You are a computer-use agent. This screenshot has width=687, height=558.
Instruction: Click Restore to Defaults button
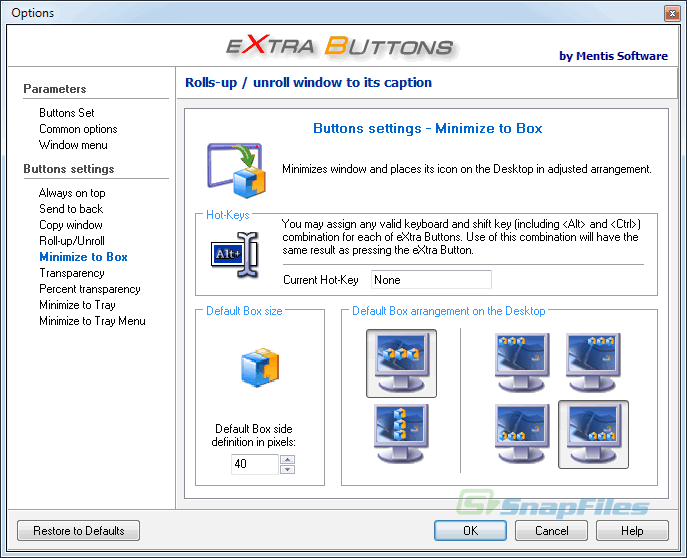click(x=78, y=531)
